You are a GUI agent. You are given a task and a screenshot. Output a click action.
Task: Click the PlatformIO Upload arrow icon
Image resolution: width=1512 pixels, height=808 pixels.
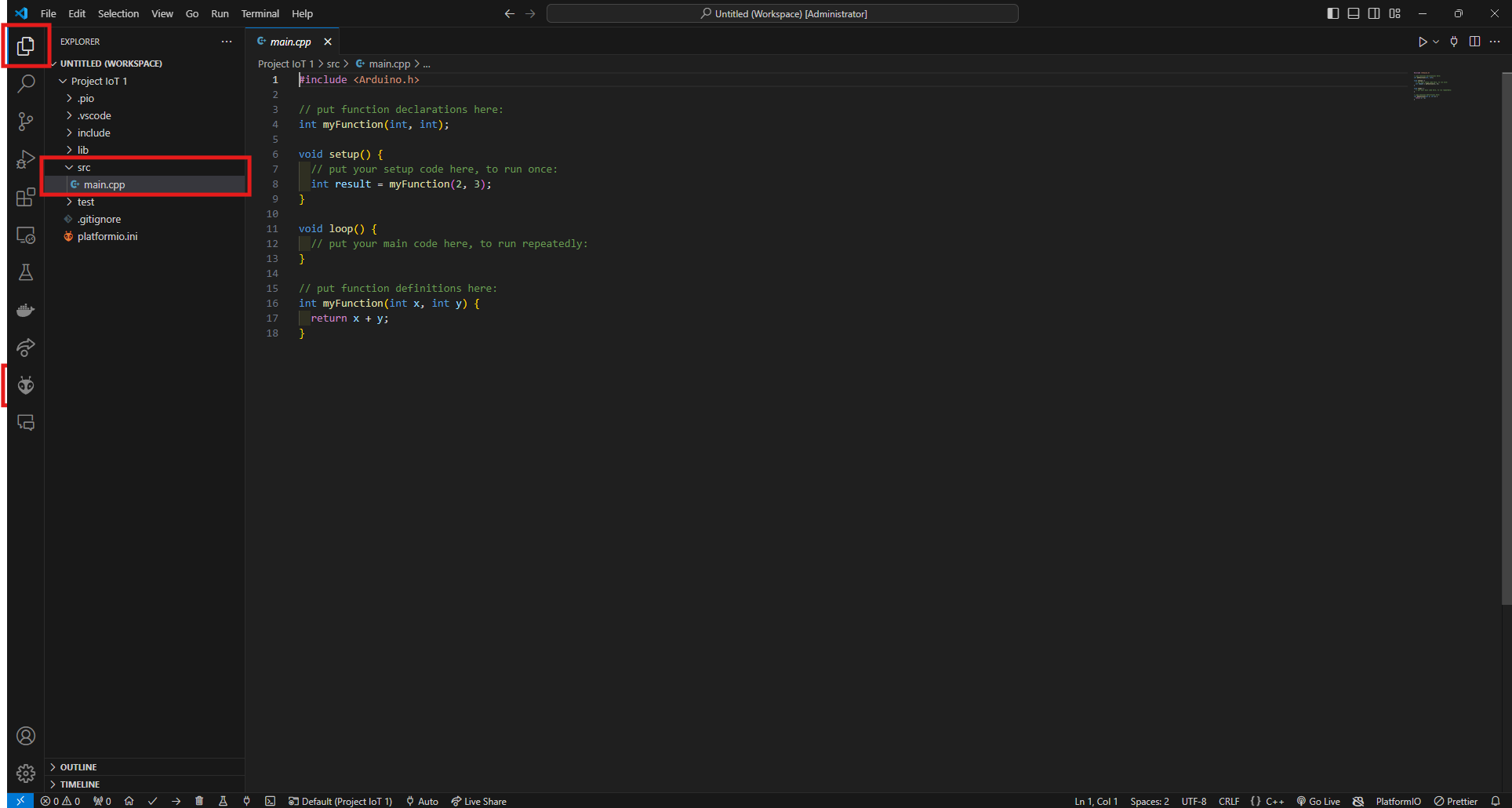[x=176, y=801]
